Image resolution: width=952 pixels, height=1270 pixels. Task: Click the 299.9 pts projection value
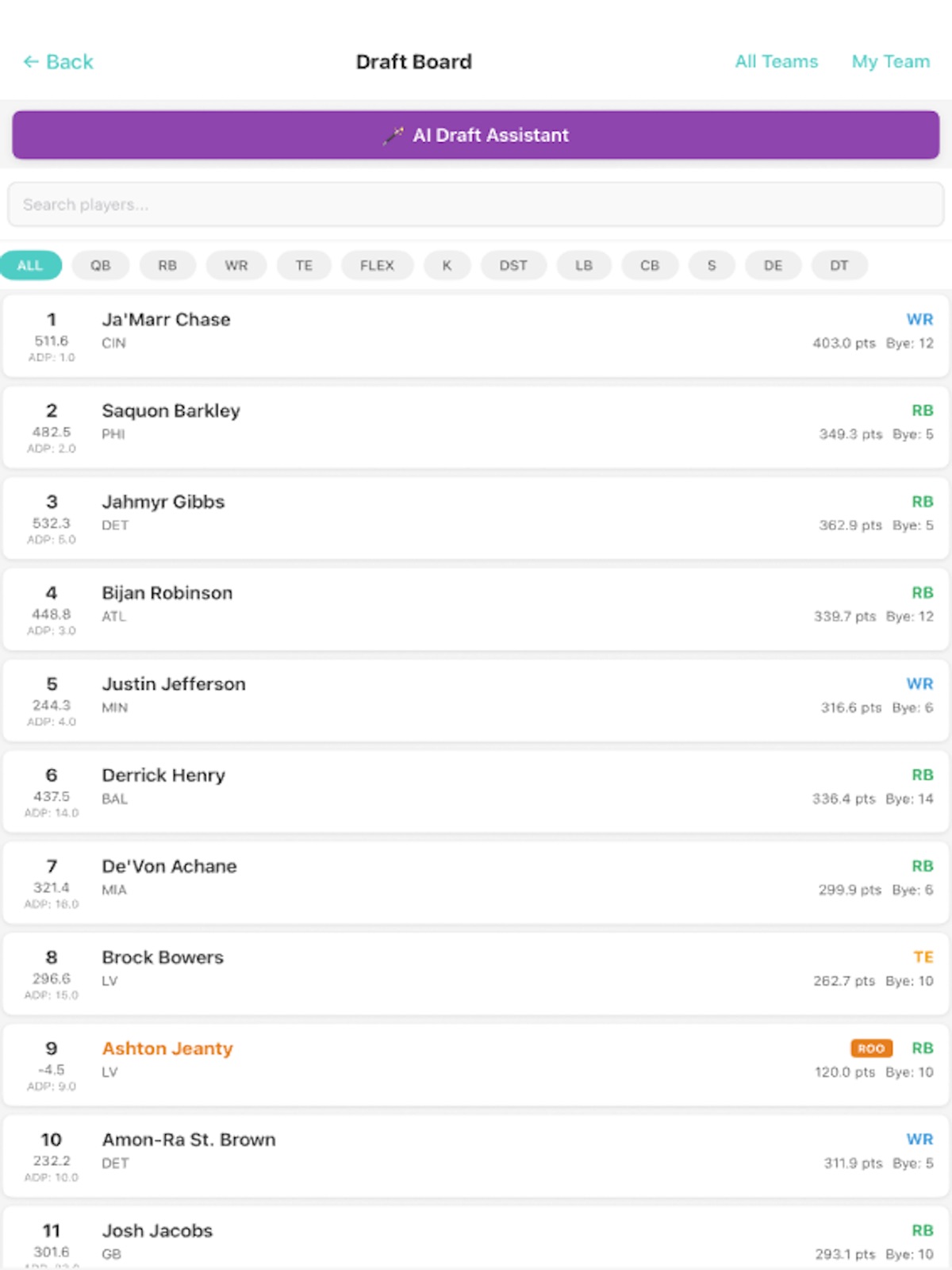tap(850, 890)
